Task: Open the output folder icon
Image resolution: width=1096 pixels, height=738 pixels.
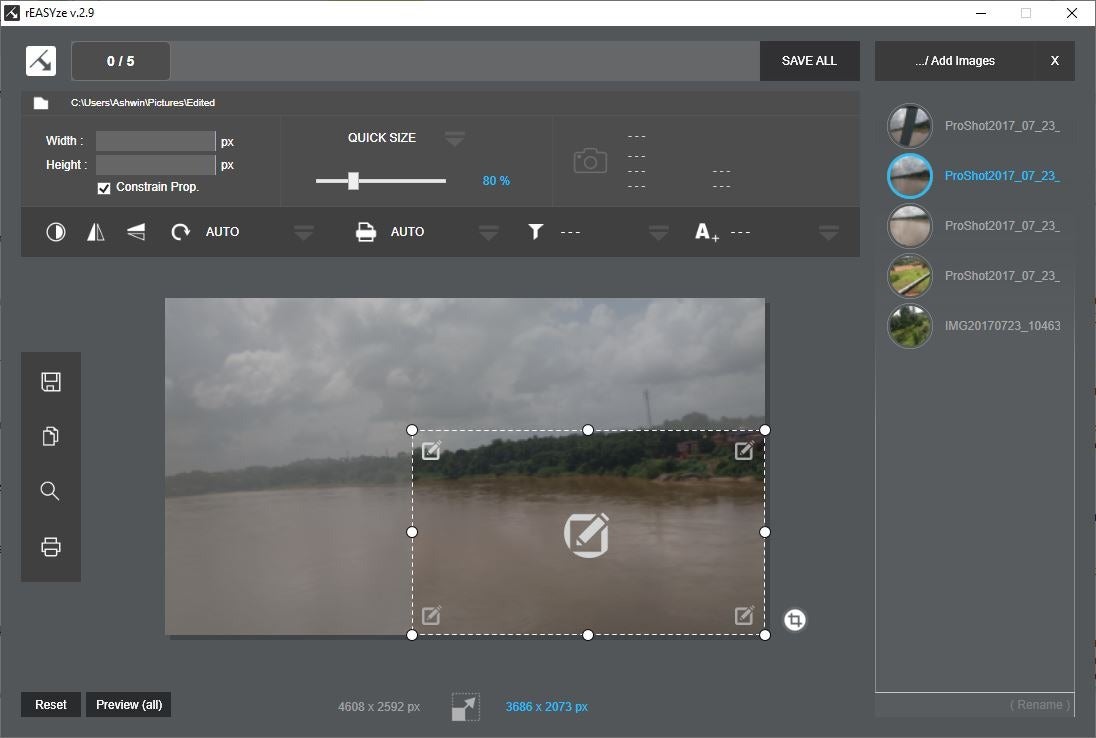Action: coord(41,103)
